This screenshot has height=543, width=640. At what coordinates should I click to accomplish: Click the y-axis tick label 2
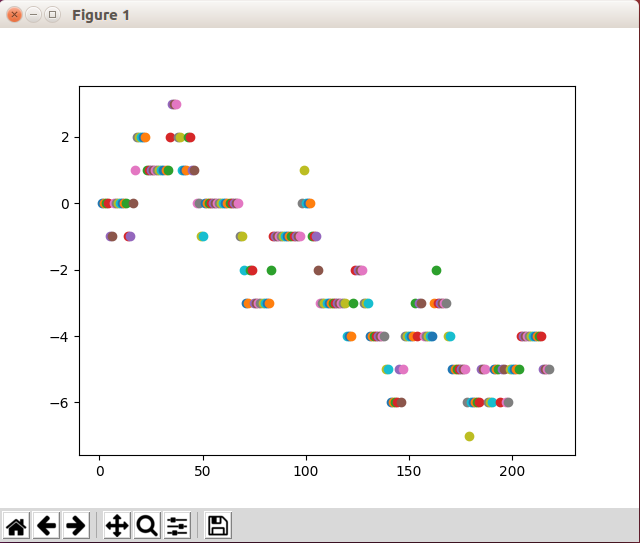coord(65,138)
